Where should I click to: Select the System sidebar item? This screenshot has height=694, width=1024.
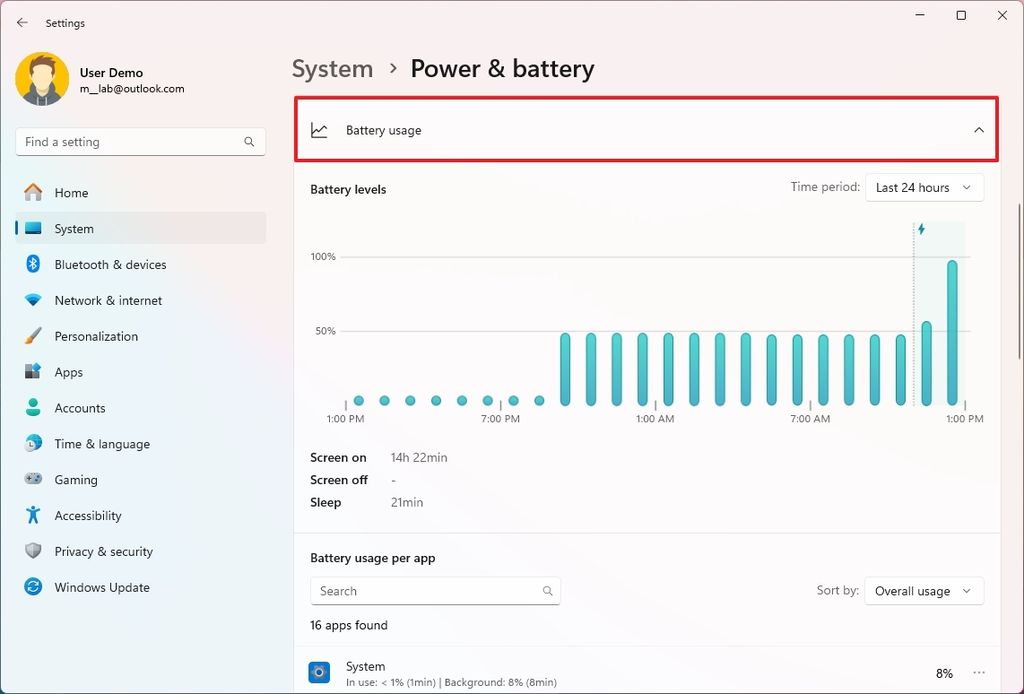(73, 228)
